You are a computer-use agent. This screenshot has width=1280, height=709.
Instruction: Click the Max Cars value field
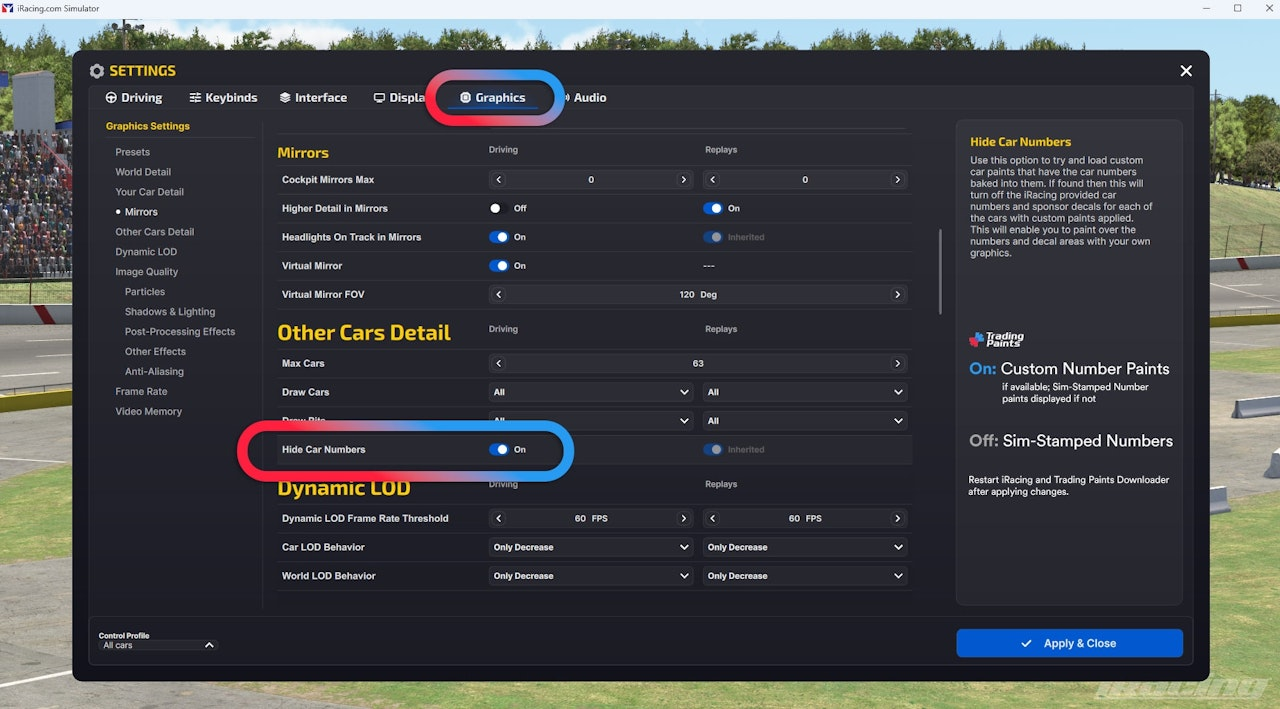coord(698,364)
